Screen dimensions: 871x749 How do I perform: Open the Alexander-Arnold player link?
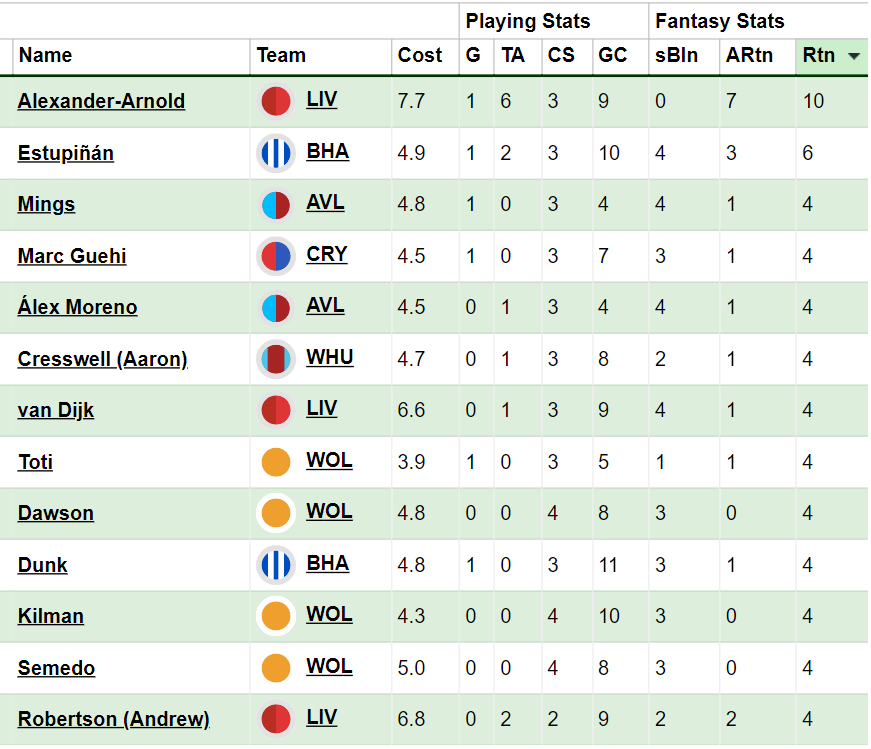[x=101, y=101]
